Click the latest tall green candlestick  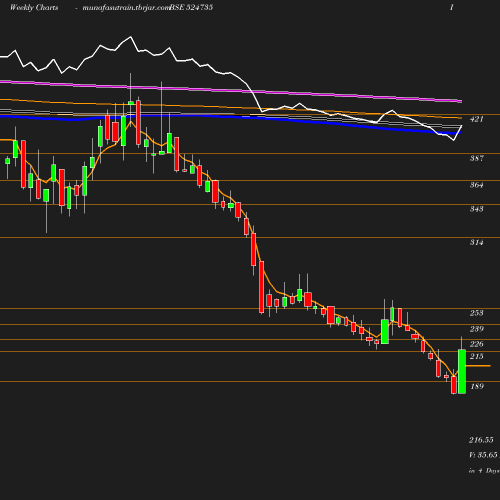tap(462, 371)
